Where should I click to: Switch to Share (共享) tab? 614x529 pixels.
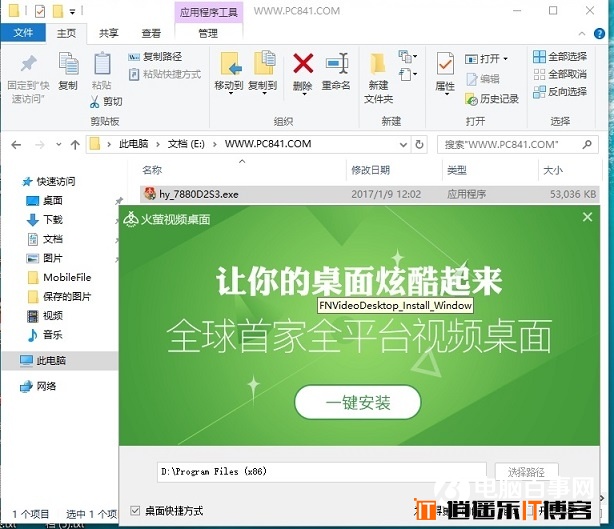pyautogui.click(x=108, y=33)
